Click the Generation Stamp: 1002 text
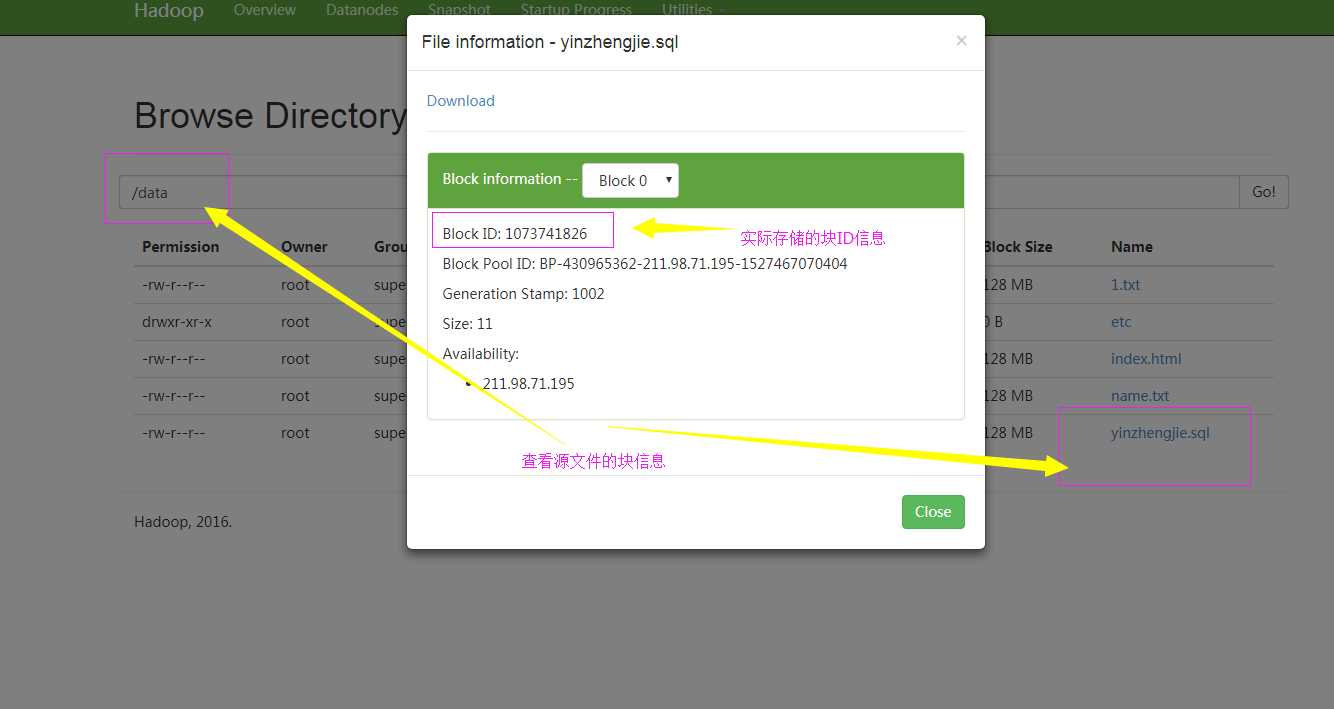Image resolution: width=1334 pixels, height=709 pixels. tap(524, 294)
